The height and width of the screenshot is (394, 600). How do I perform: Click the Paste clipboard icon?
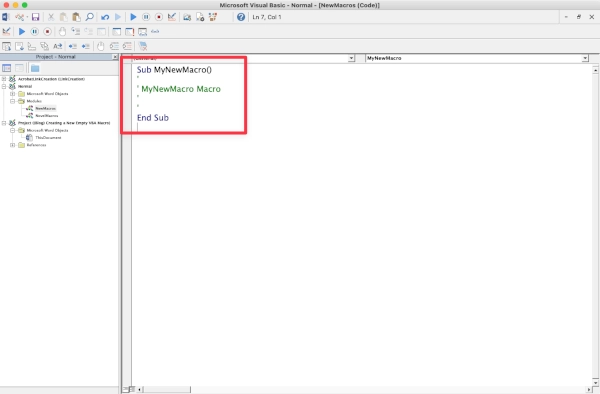click(76, 17)
